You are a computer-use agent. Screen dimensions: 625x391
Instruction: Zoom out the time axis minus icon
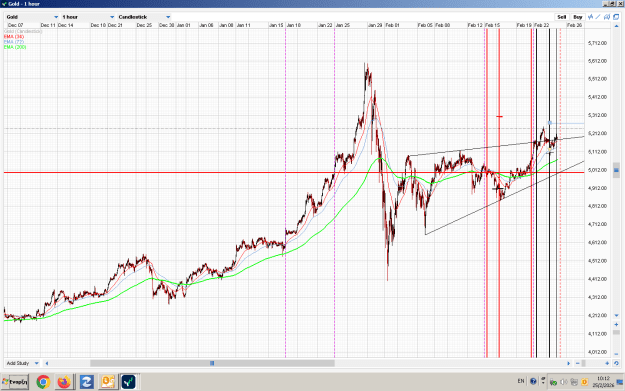[578, 363]
